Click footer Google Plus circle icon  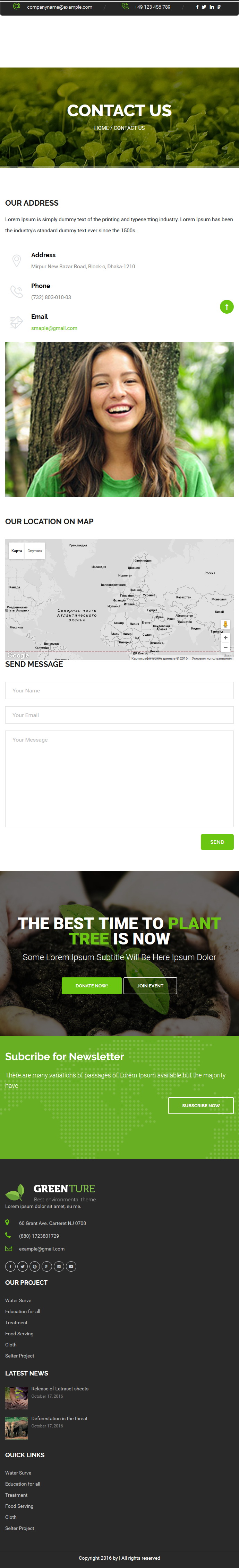point(47,1266)
